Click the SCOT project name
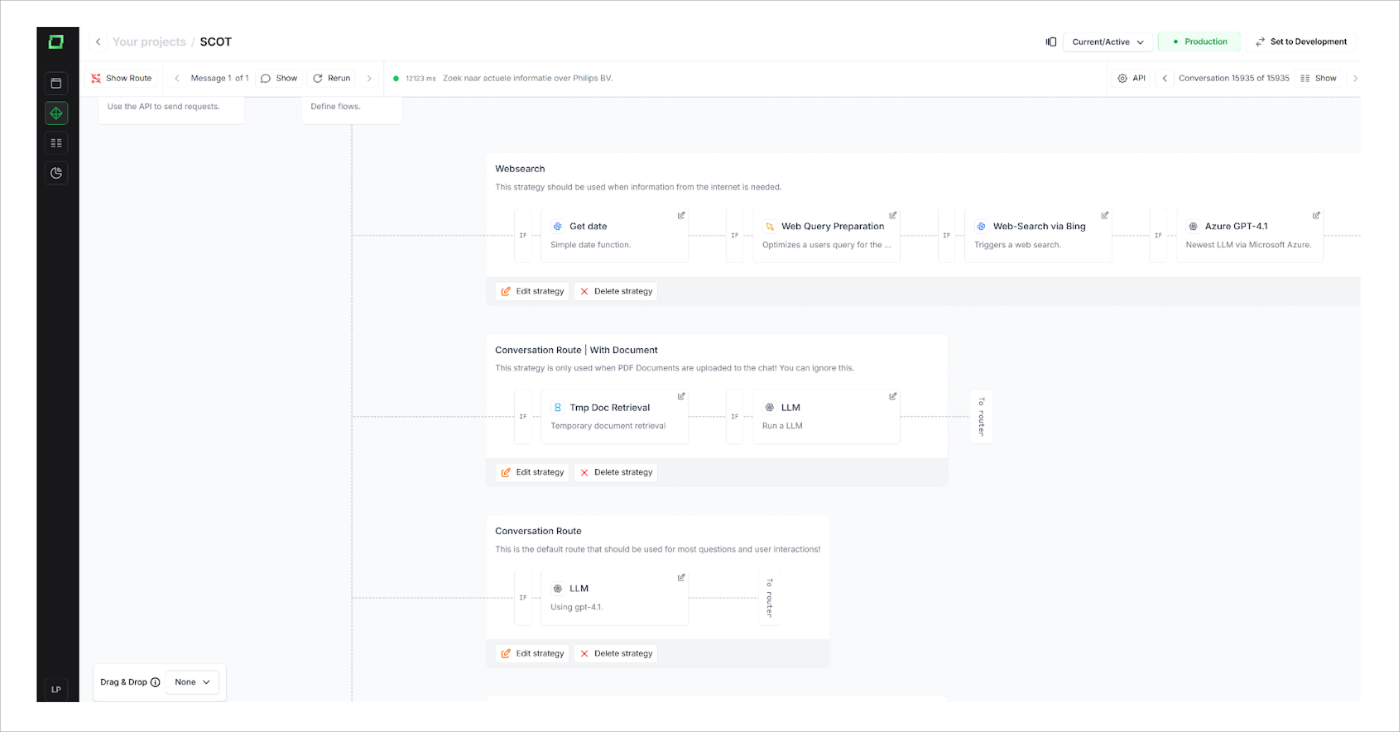The width and height of the screenshot is (1400, 732). [x=215, y=42]
